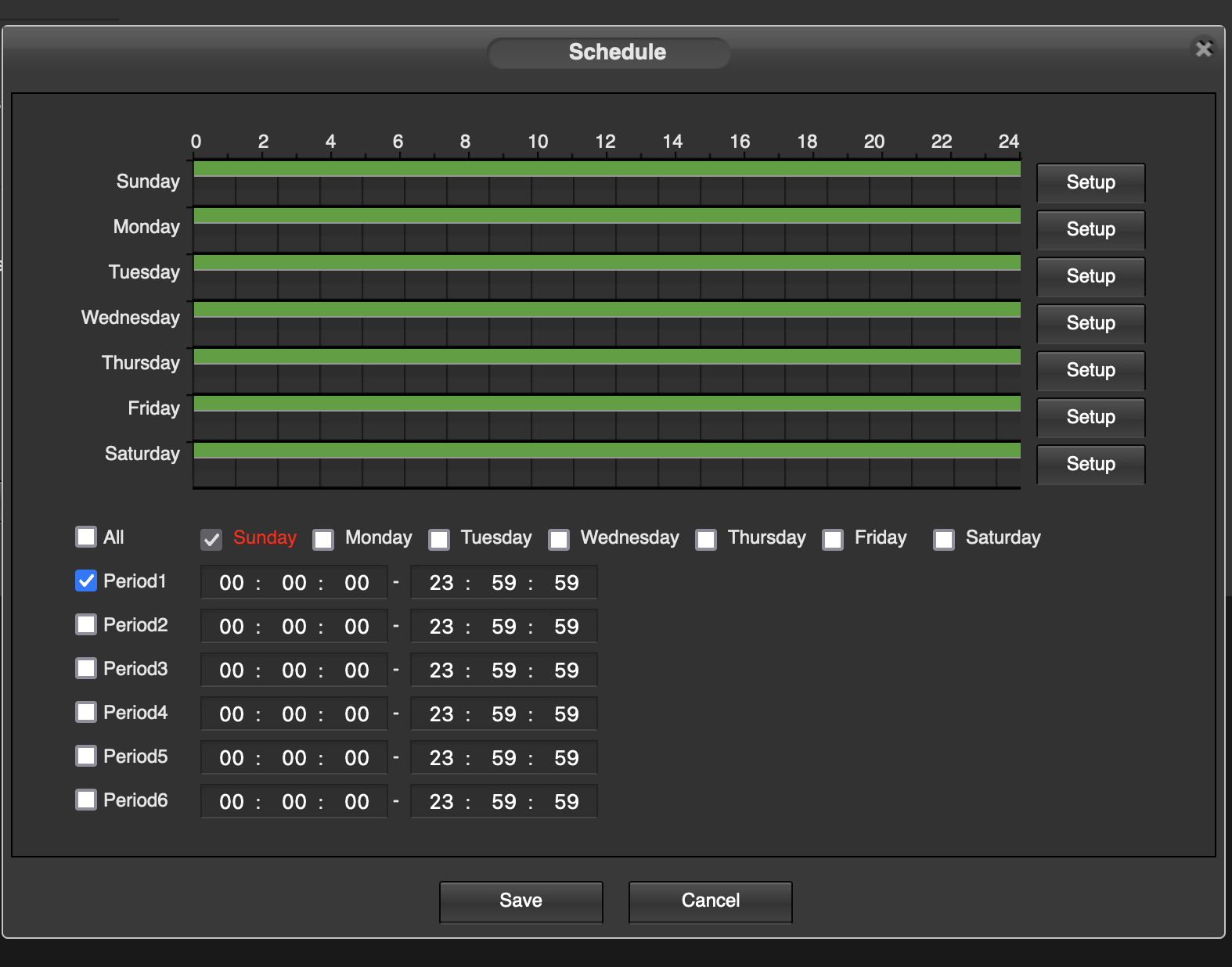Close the Schedule dialog with the X icon
The image size is (1232, 967).
(x=1204, y=49)
